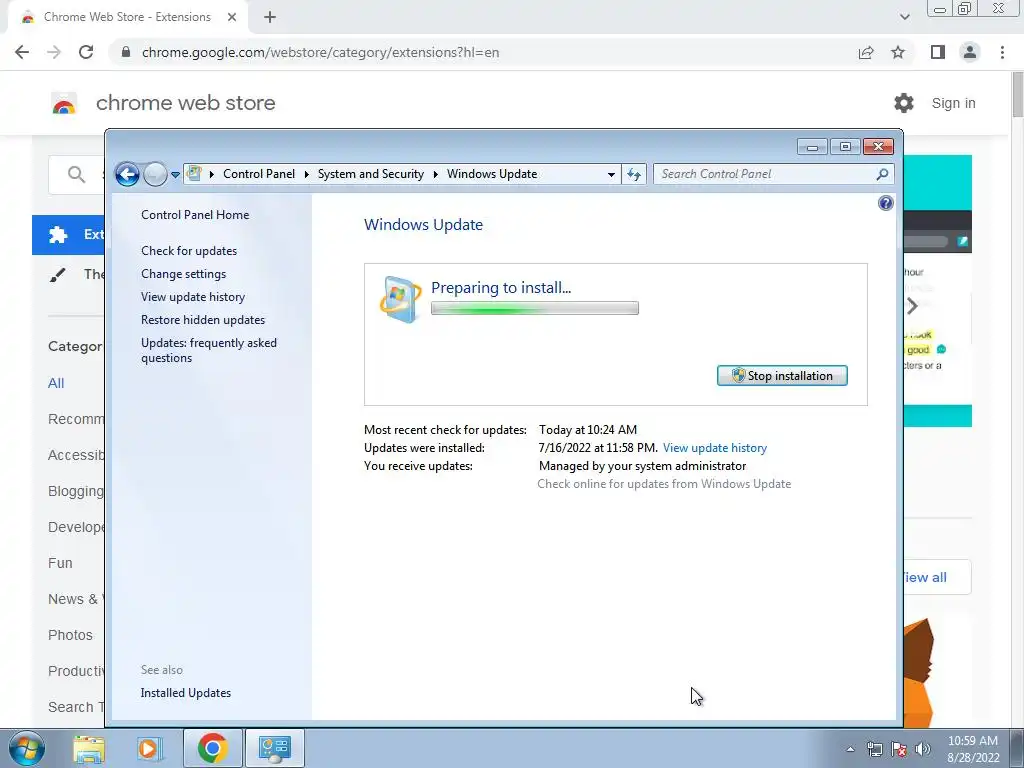The width and height of the screenshot is (1024, 768).
Task: Open Change settings link
Action: 184,274
